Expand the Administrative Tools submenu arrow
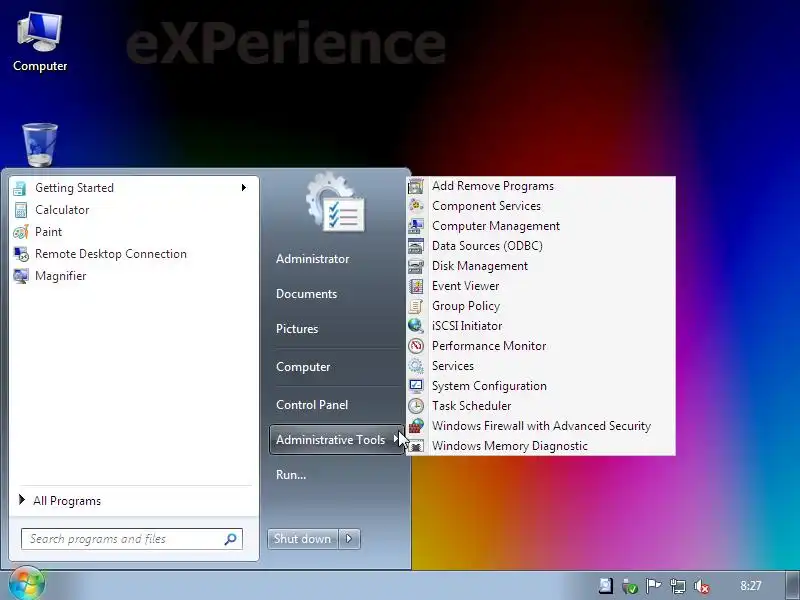 click(x=396, y=439)
